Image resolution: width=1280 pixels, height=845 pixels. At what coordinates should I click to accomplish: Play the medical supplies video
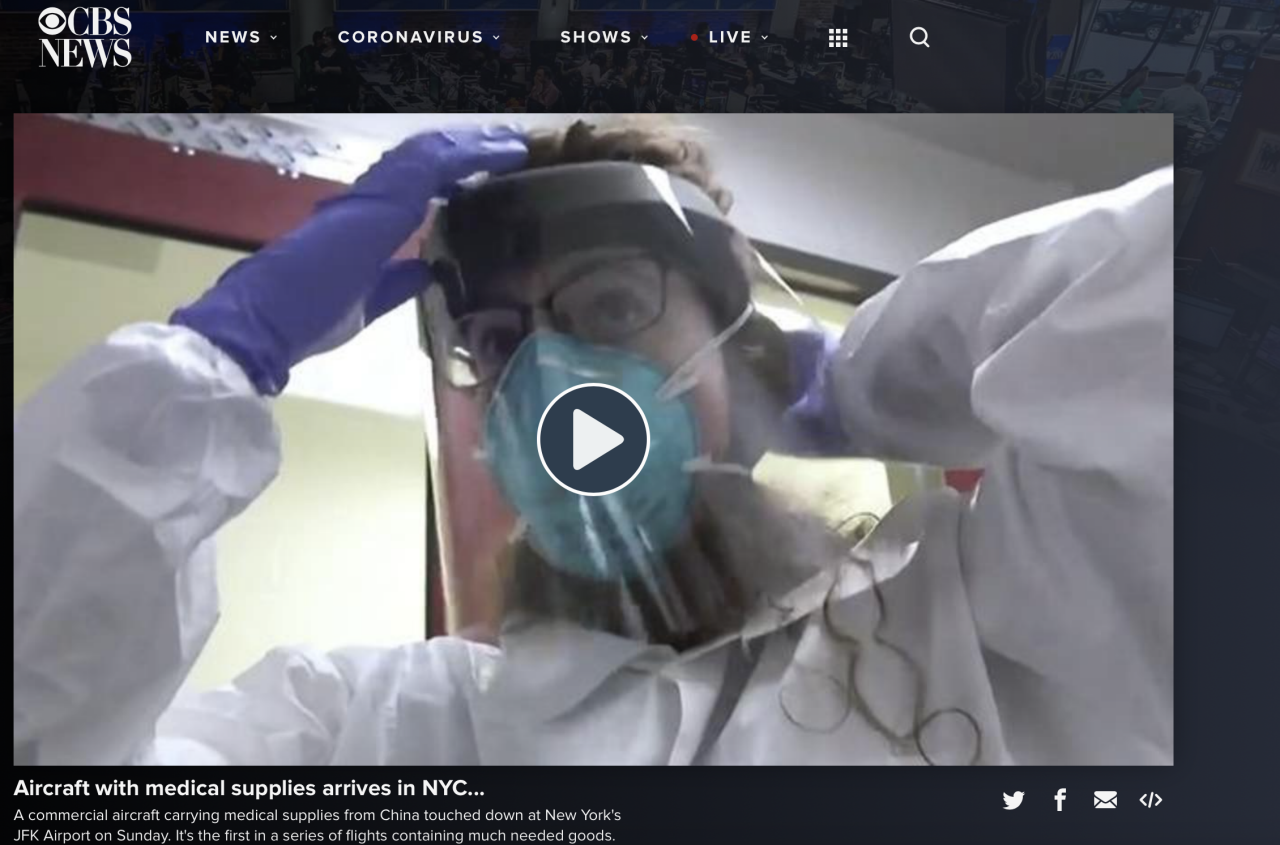(593, 439)
